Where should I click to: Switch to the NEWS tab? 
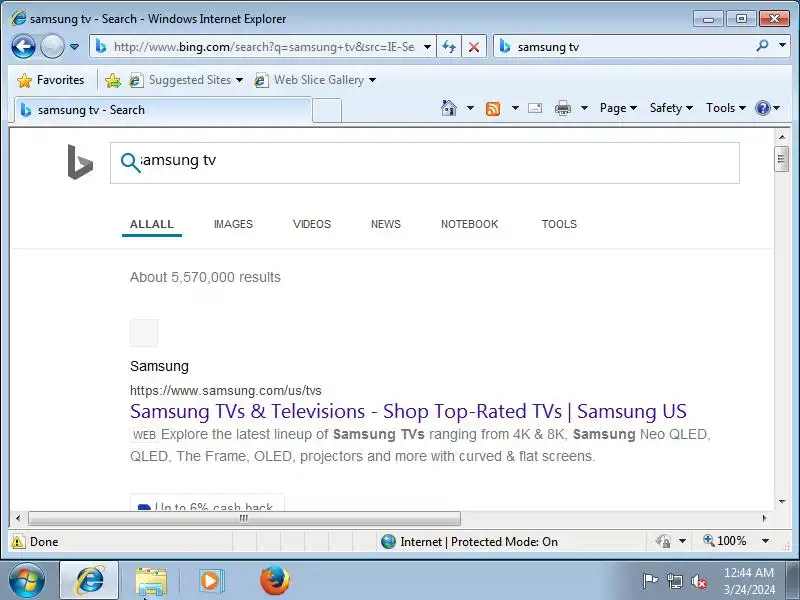point(386,224)
